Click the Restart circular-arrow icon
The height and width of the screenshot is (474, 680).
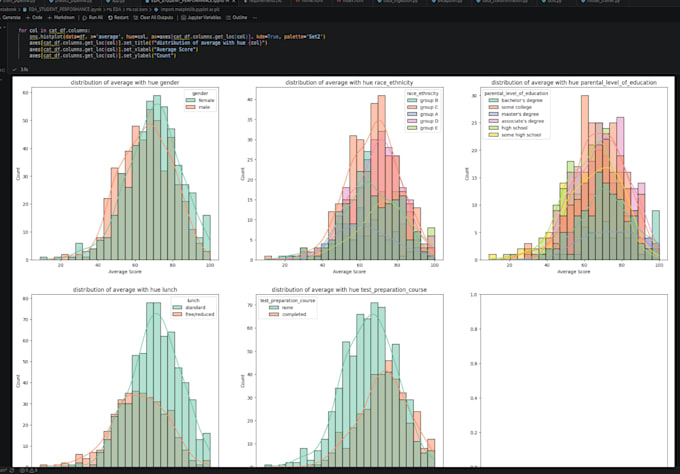click(110, 18)
